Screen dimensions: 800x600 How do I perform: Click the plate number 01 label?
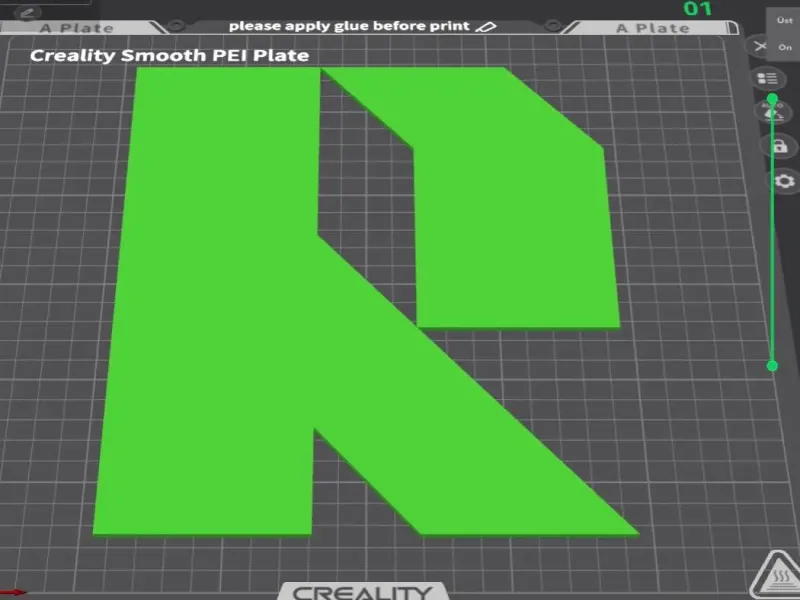coord(697,9)
